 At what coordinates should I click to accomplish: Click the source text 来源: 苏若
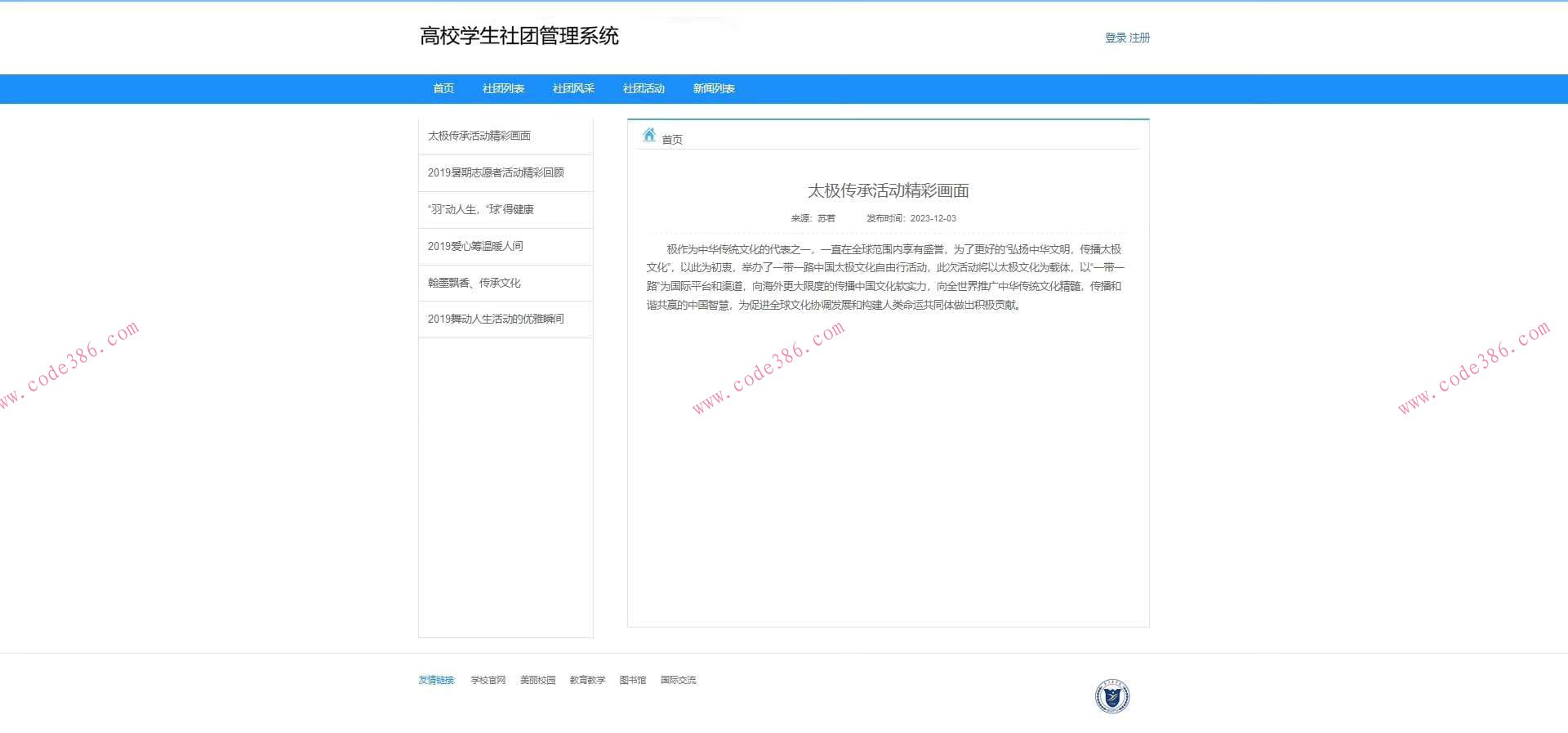point(813,218)
